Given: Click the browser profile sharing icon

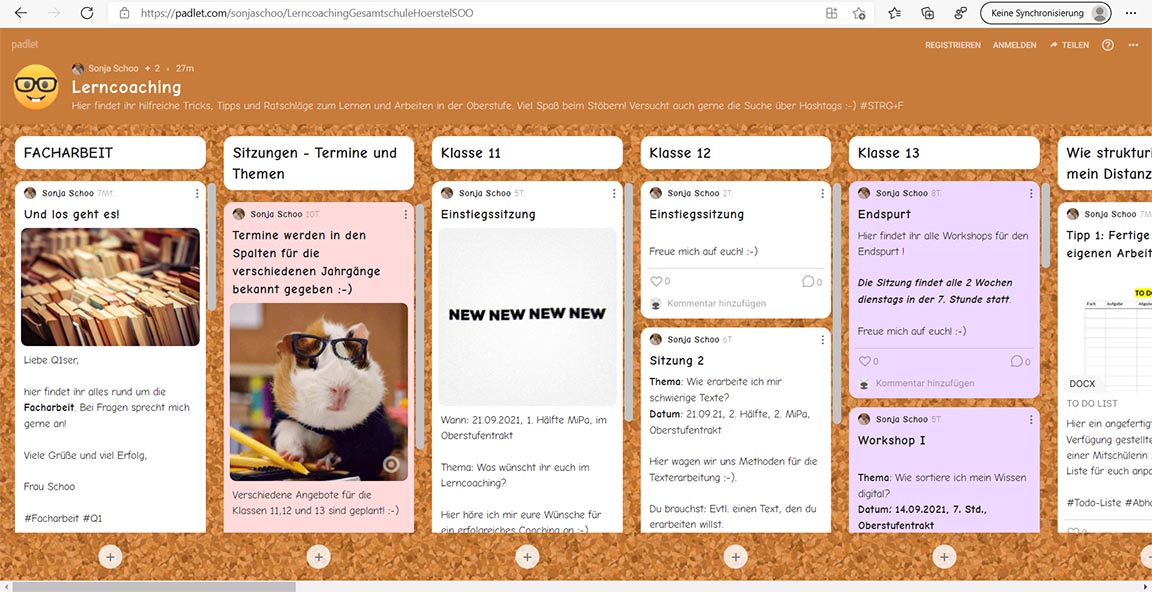Looking at the screenshot, I should (x=960, y=13).
